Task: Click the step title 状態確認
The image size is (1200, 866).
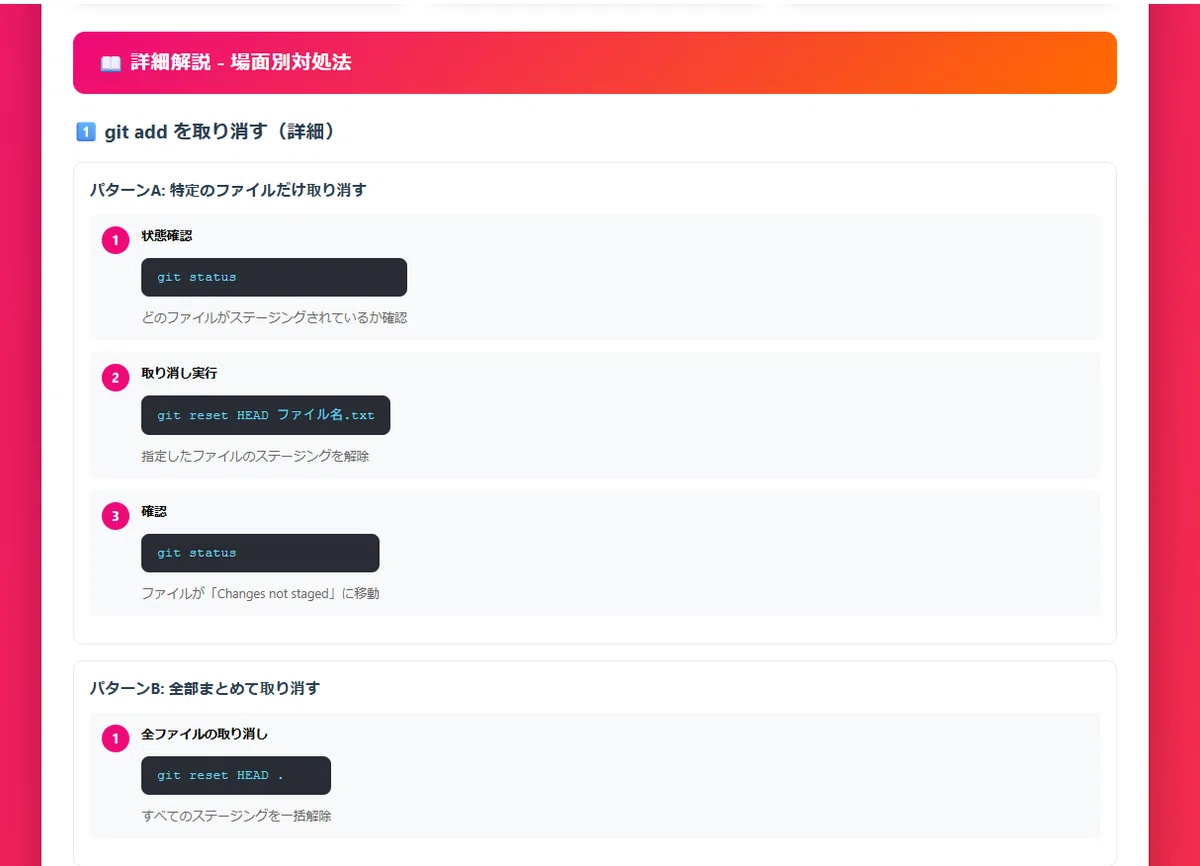Action: [167, 236]
